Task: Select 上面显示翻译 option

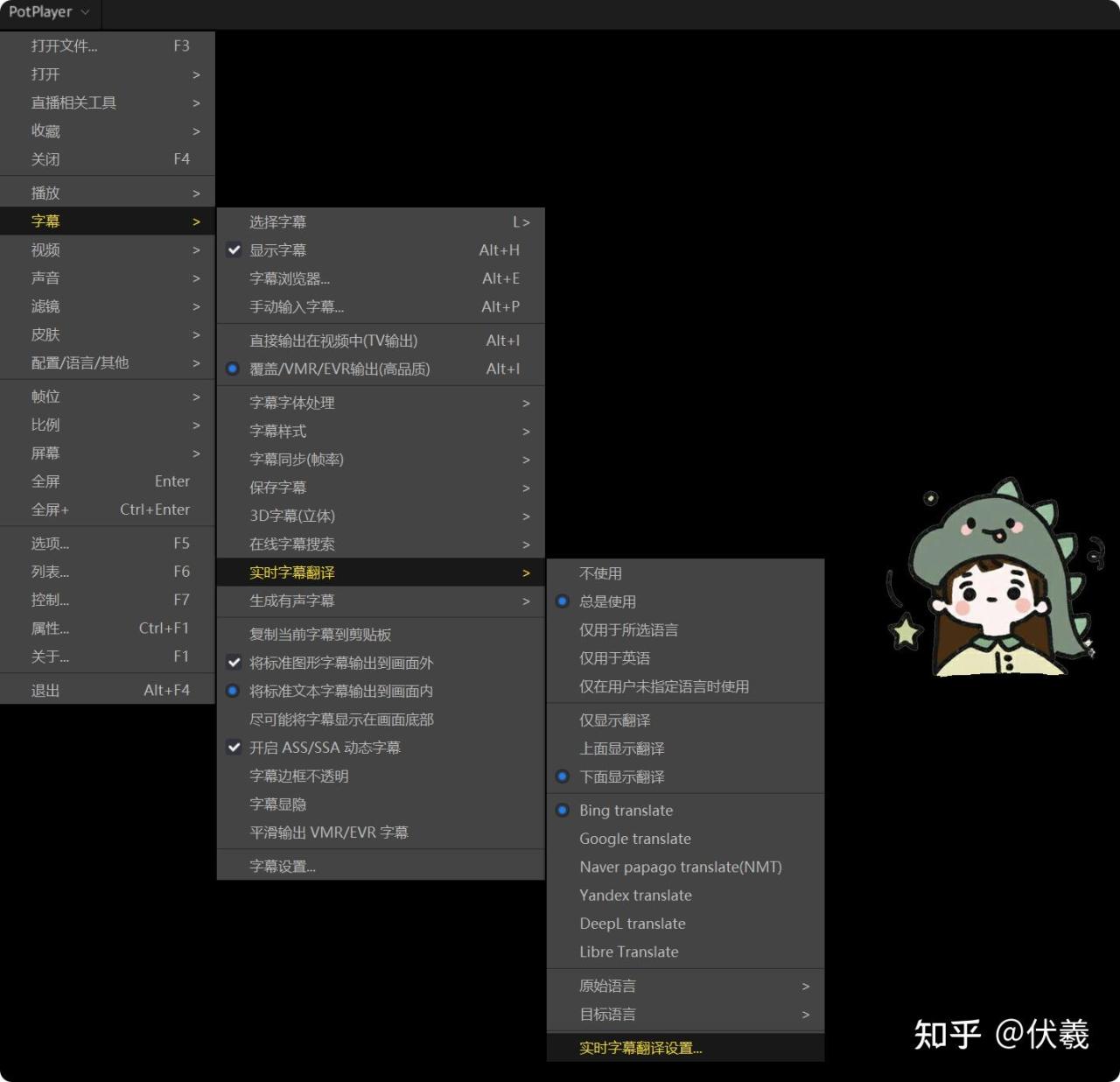Action: [x=621, y=748]
